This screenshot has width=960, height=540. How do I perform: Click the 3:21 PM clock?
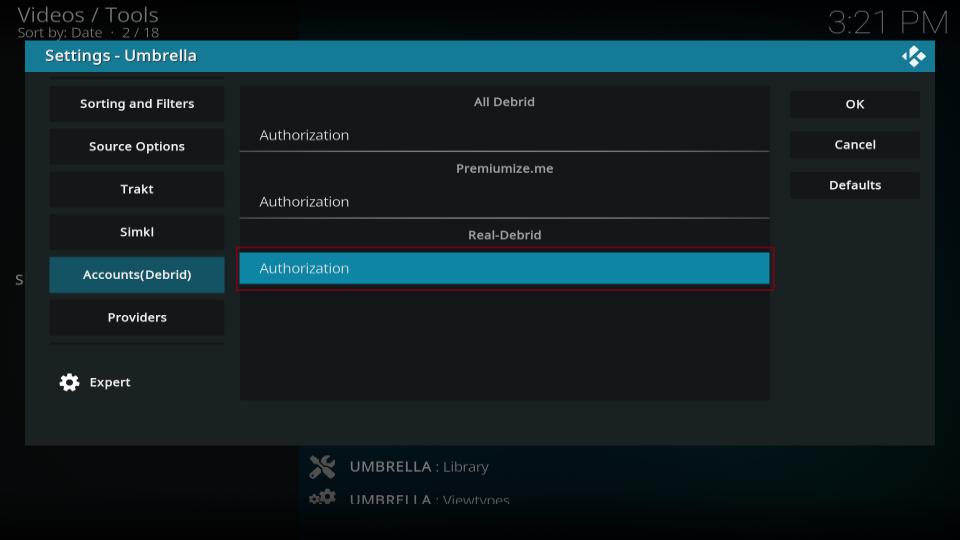888,23
